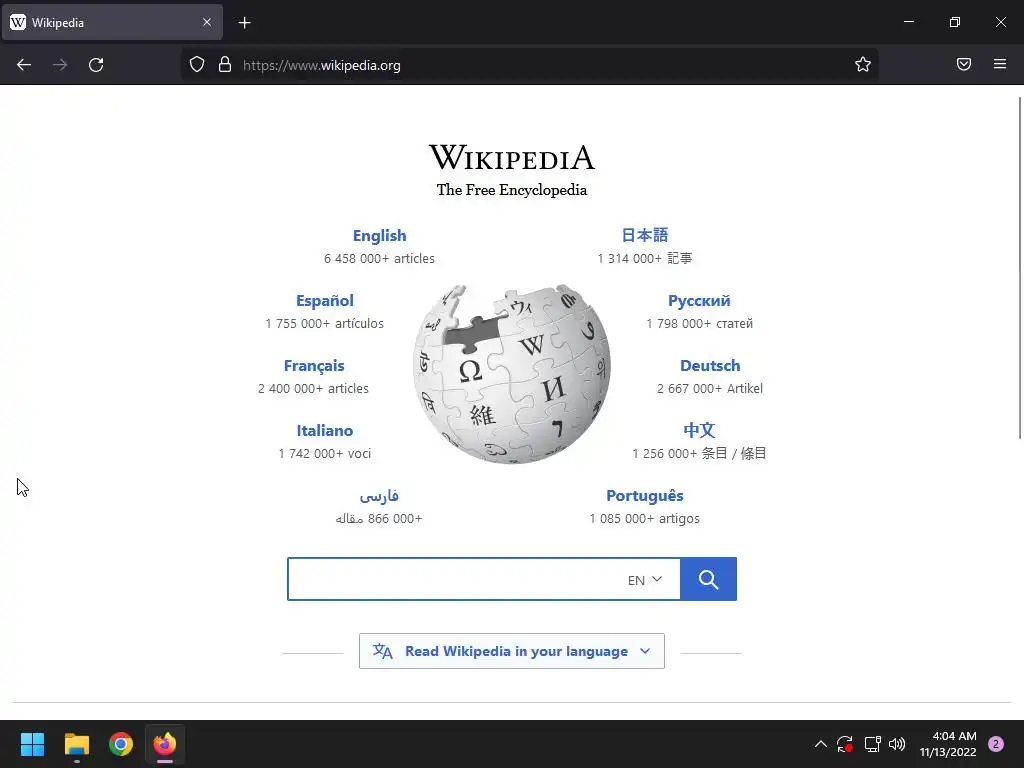Image resolution: width=1024 pixels, height=768 pixels.
Task: Open network status tray icon
Action: click(872, 744)
